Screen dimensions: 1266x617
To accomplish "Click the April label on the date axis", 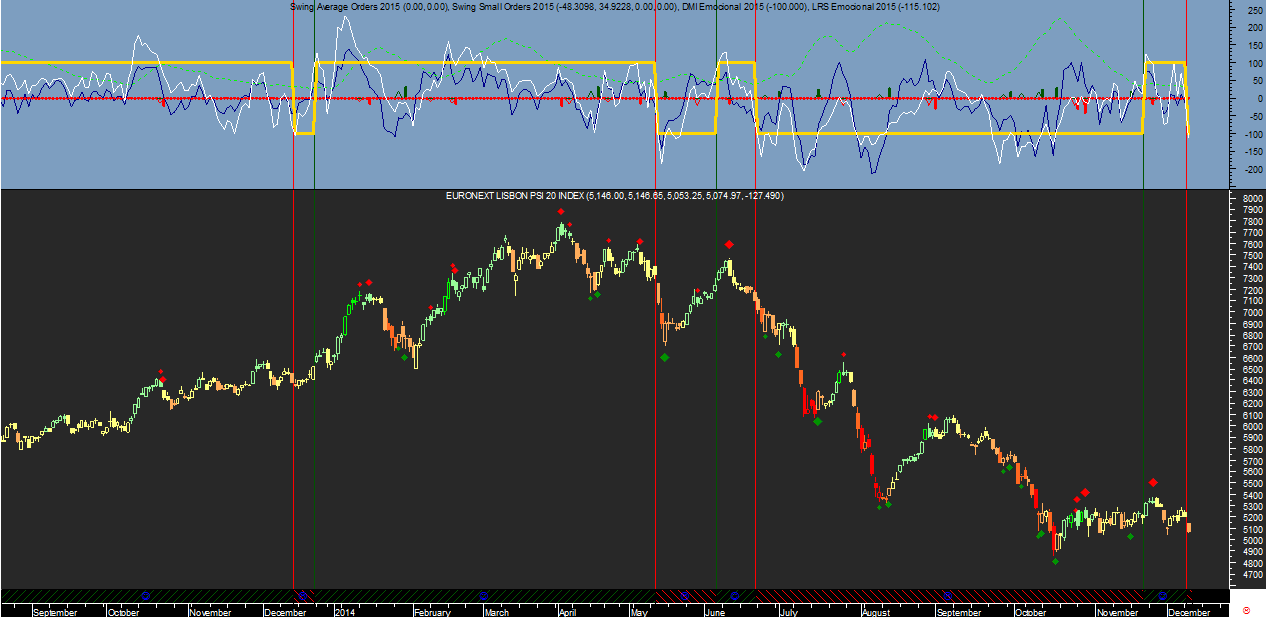I will (x=567, y=612).
